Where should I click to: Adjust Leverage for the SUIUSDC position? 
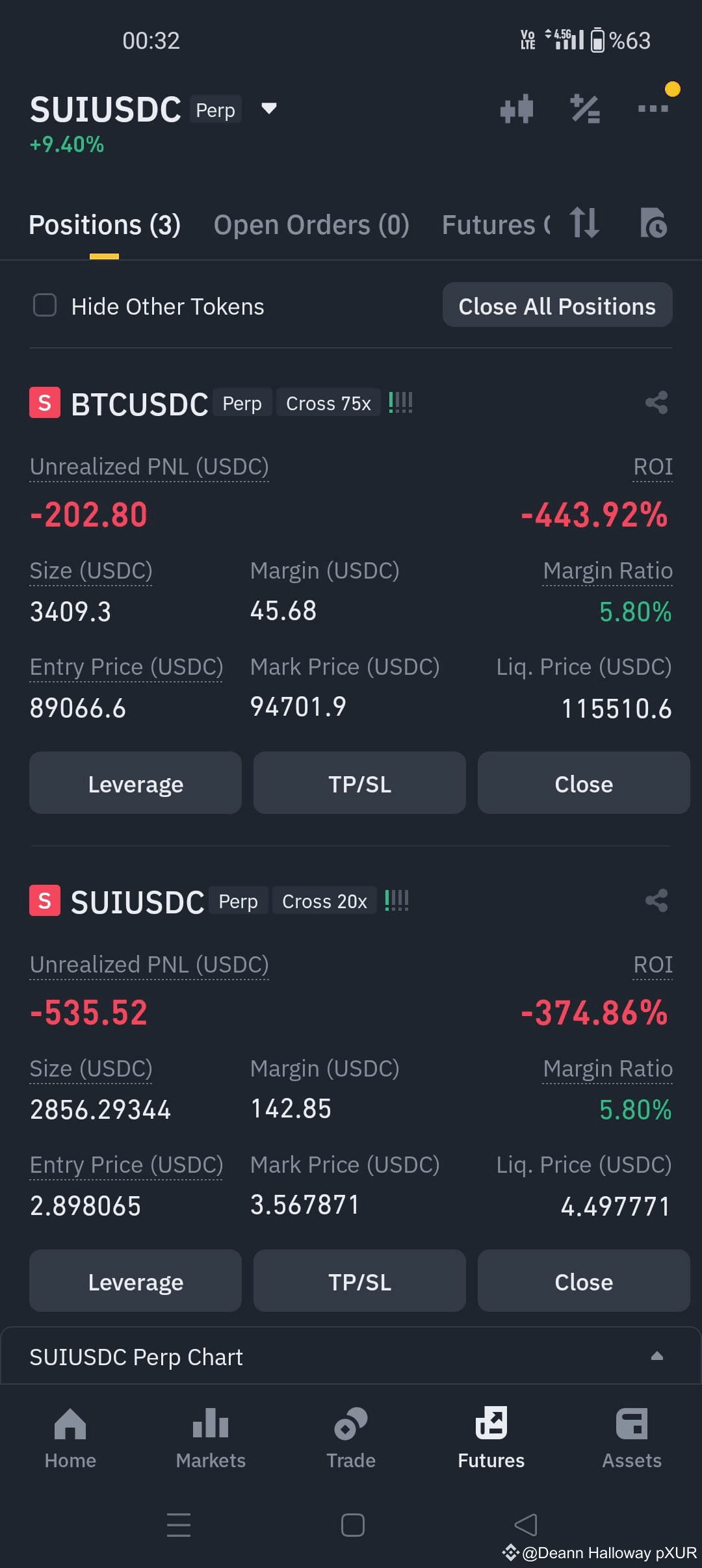135,1281
